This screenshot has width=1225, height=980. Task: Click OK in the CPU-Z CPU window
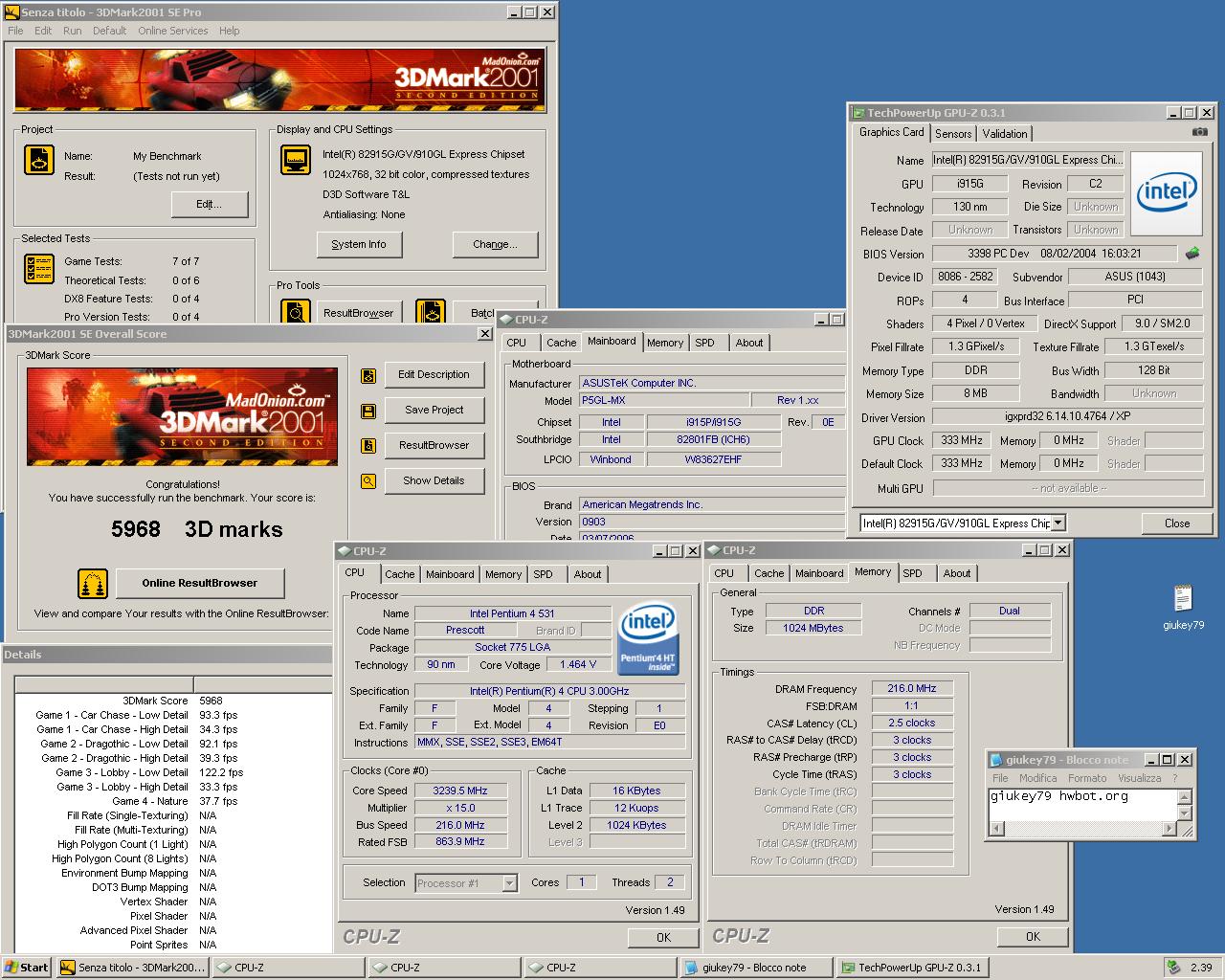663,938
